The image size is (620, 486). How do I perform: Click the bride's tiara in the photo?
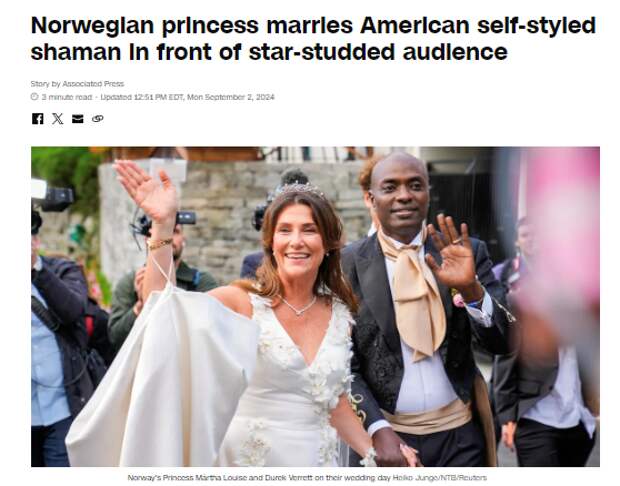301,189
